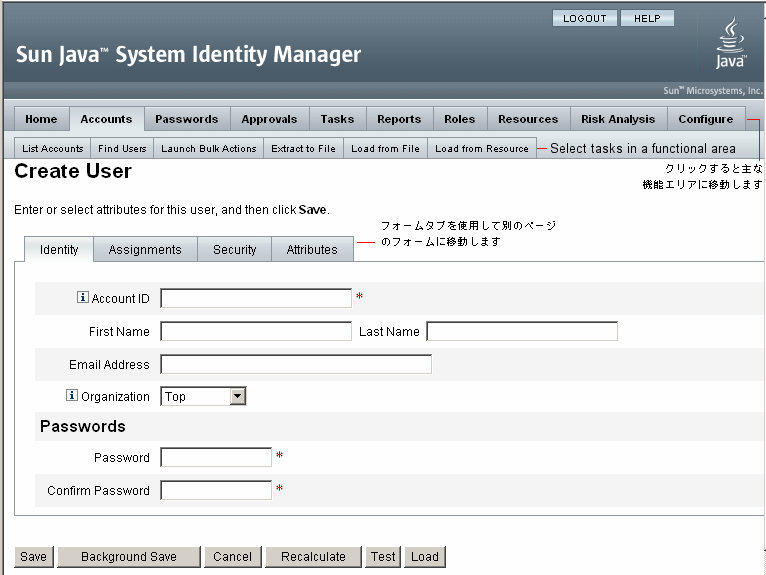Click the Background Save button

coord(129,556)
